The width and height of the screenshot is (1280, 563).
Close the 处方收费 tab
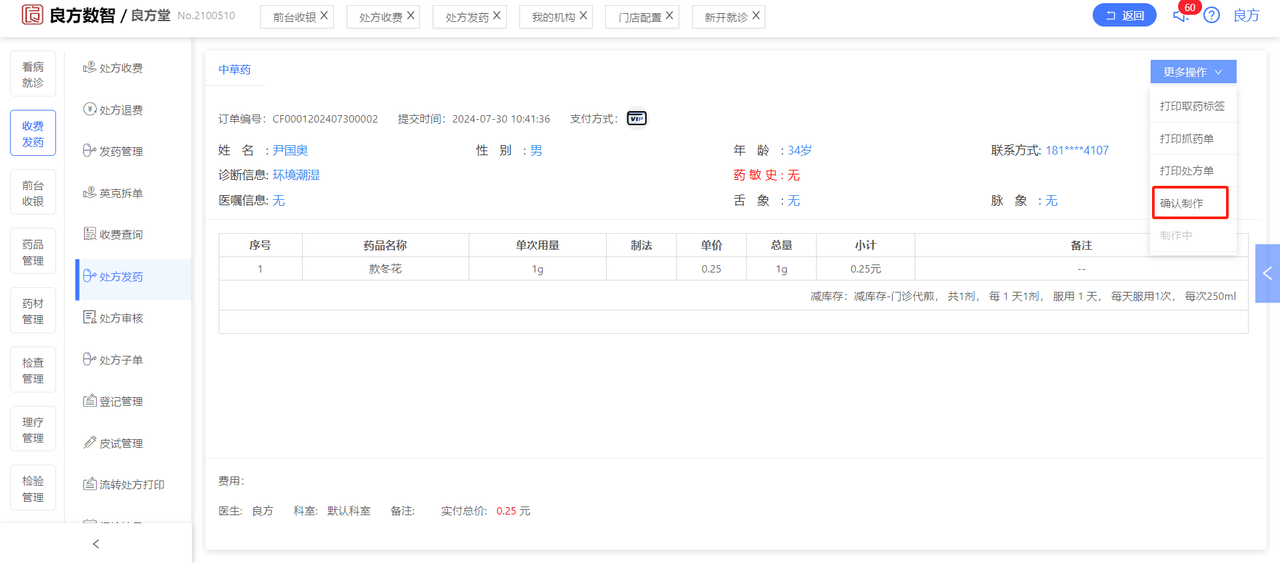coord(411,16)
